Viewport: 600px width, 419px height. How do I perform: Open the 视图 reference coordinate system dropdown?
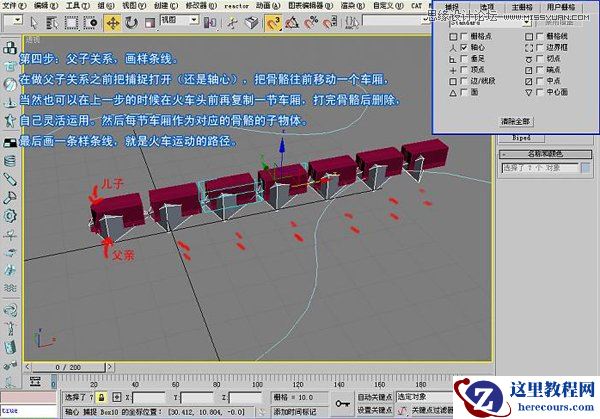pyautogui.click(x=194, y=20)
